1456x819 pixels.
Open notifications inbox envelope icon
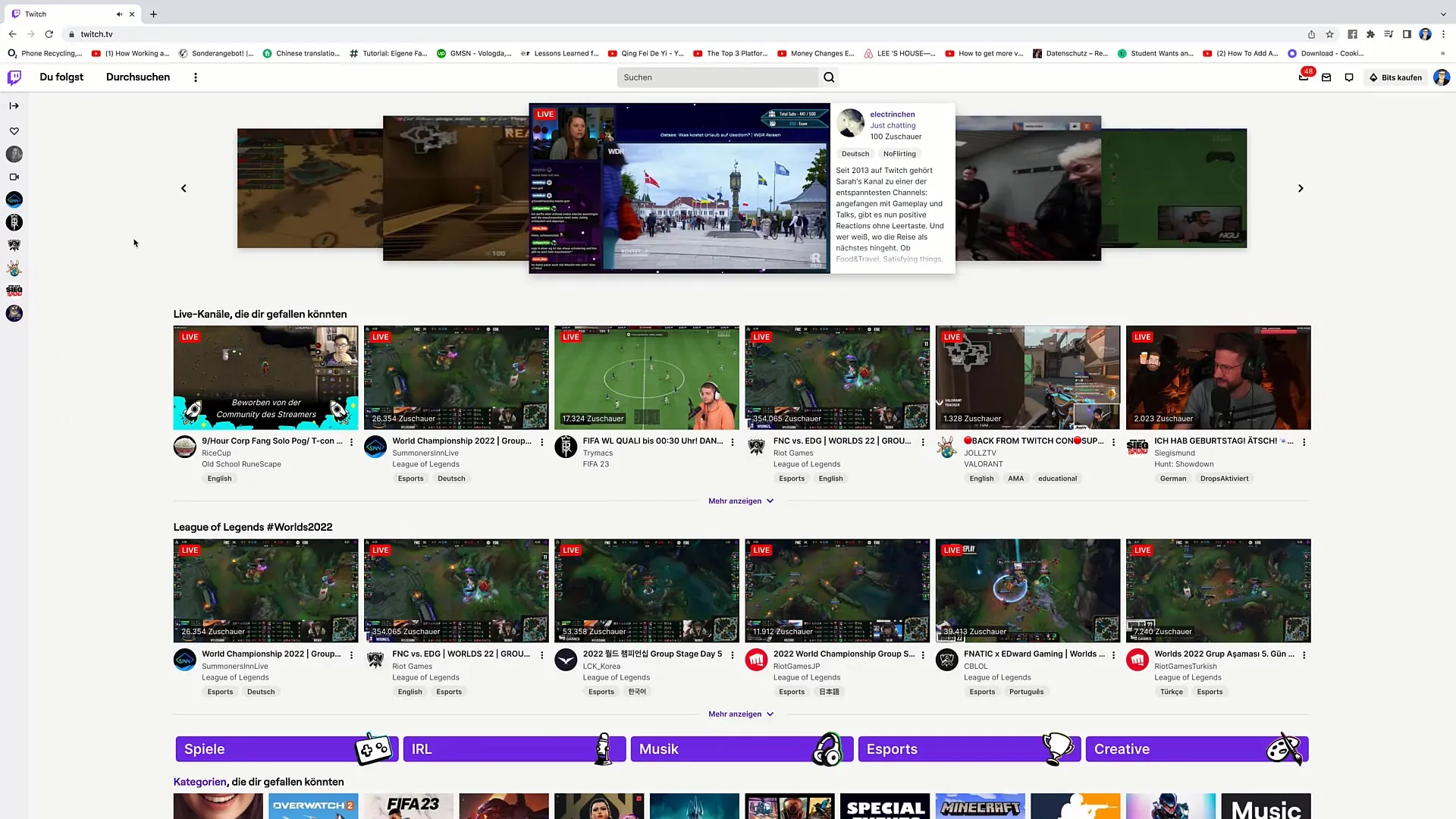(x=1326, y=77)
